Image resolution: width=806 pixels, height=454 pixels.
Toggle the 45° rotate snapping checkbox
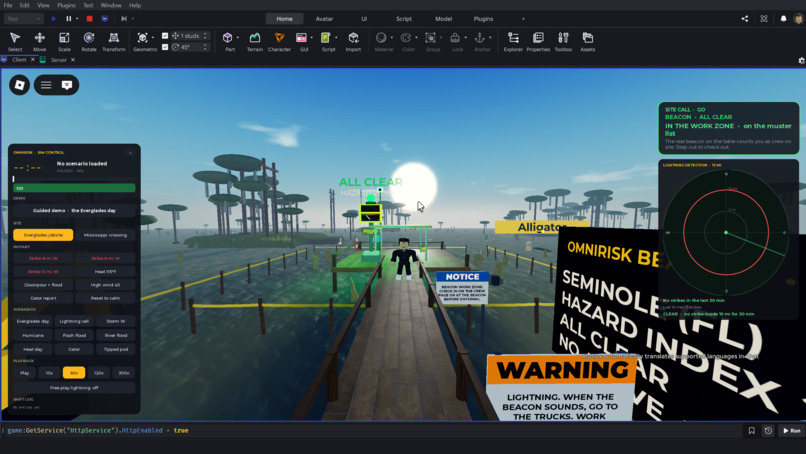pyautogui.click(x=165, y=47)
